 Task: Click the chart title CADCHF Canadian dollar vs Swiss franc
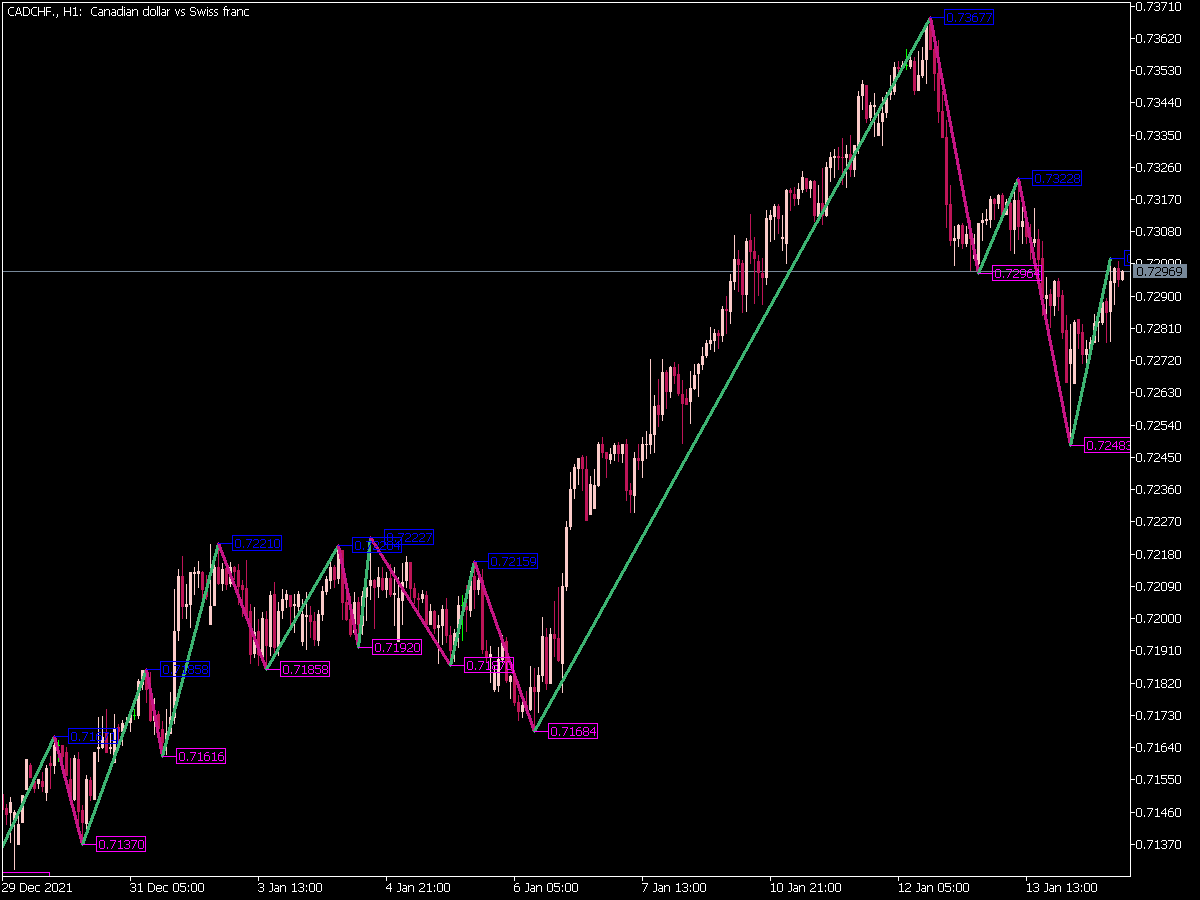point(130,11)
